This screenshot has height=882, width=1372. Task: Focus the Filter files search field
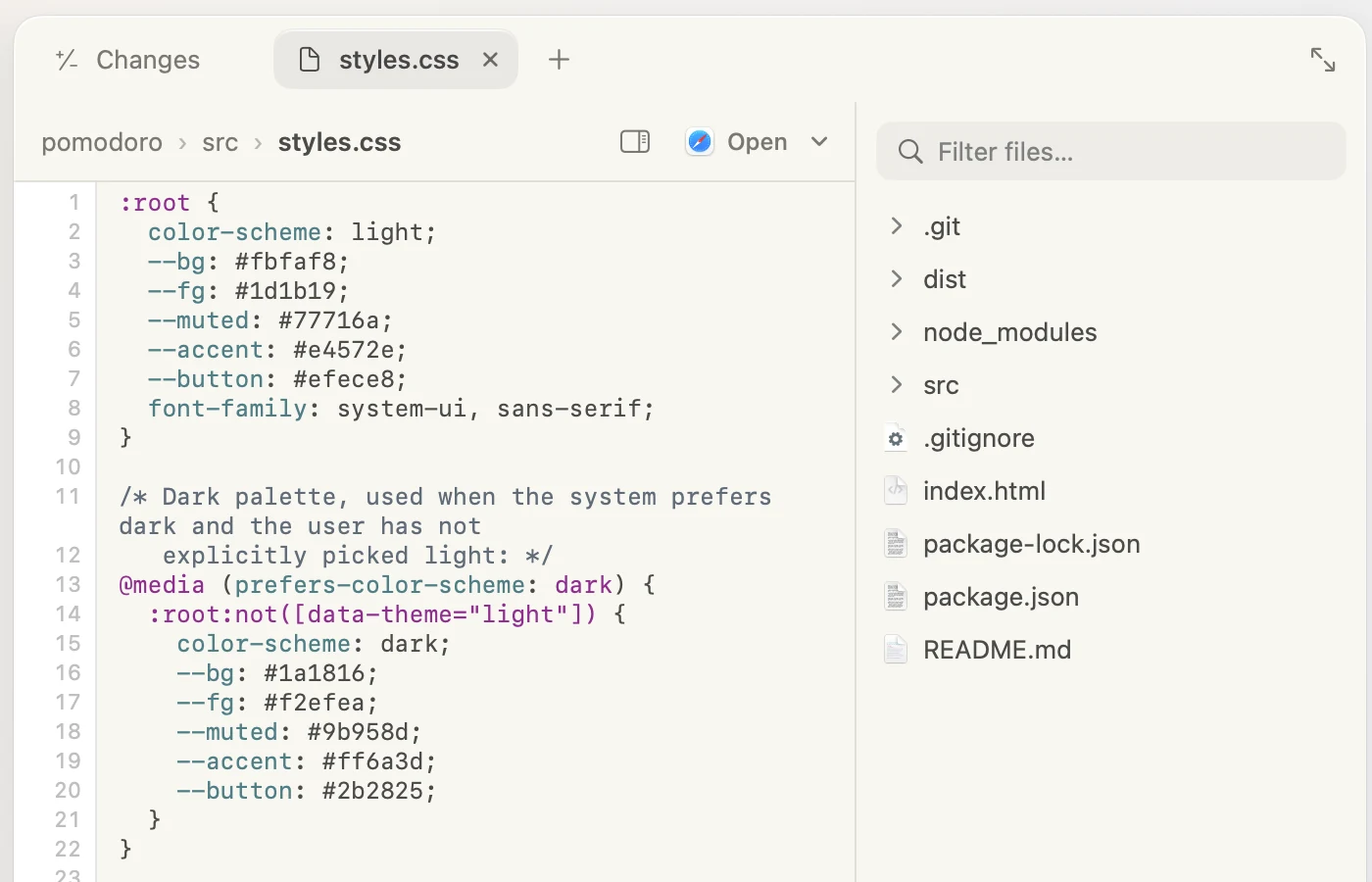click(1111, 151)
